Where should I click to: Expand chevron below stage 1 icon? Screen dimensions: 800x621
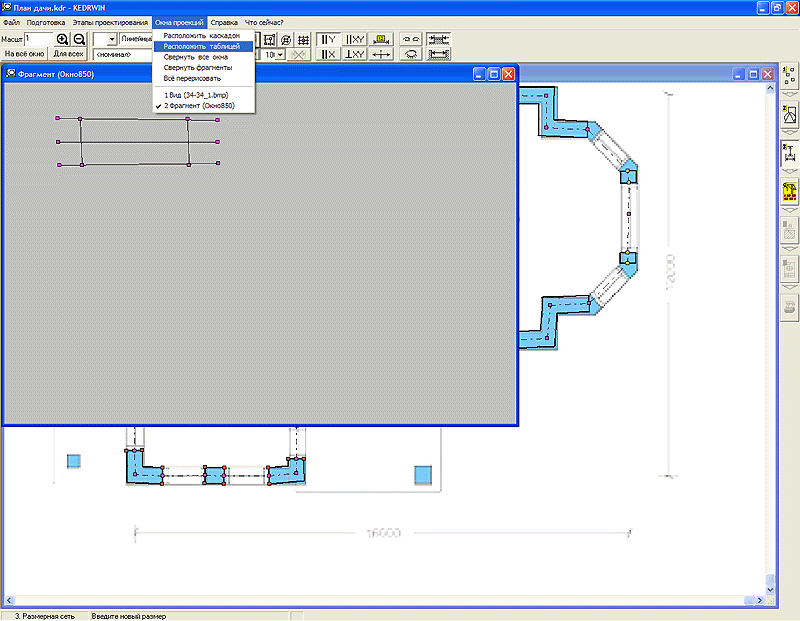789,94
